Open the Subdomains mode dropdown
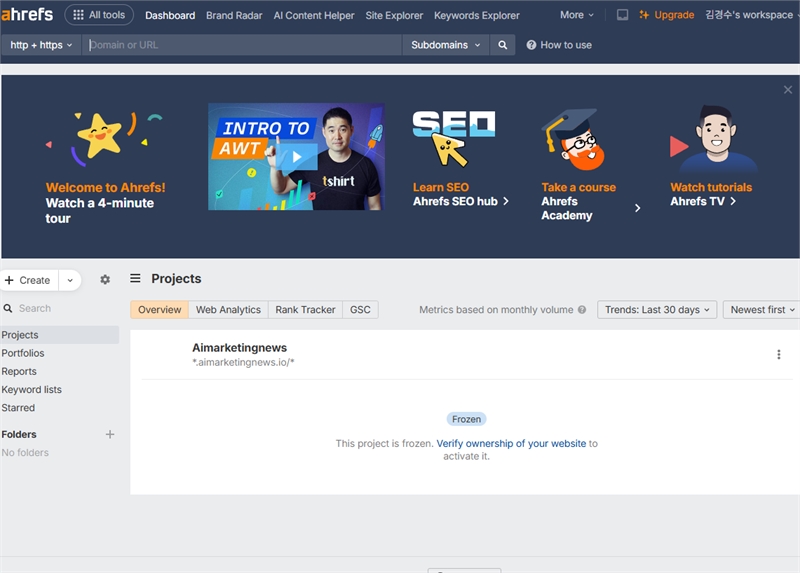 446,45
